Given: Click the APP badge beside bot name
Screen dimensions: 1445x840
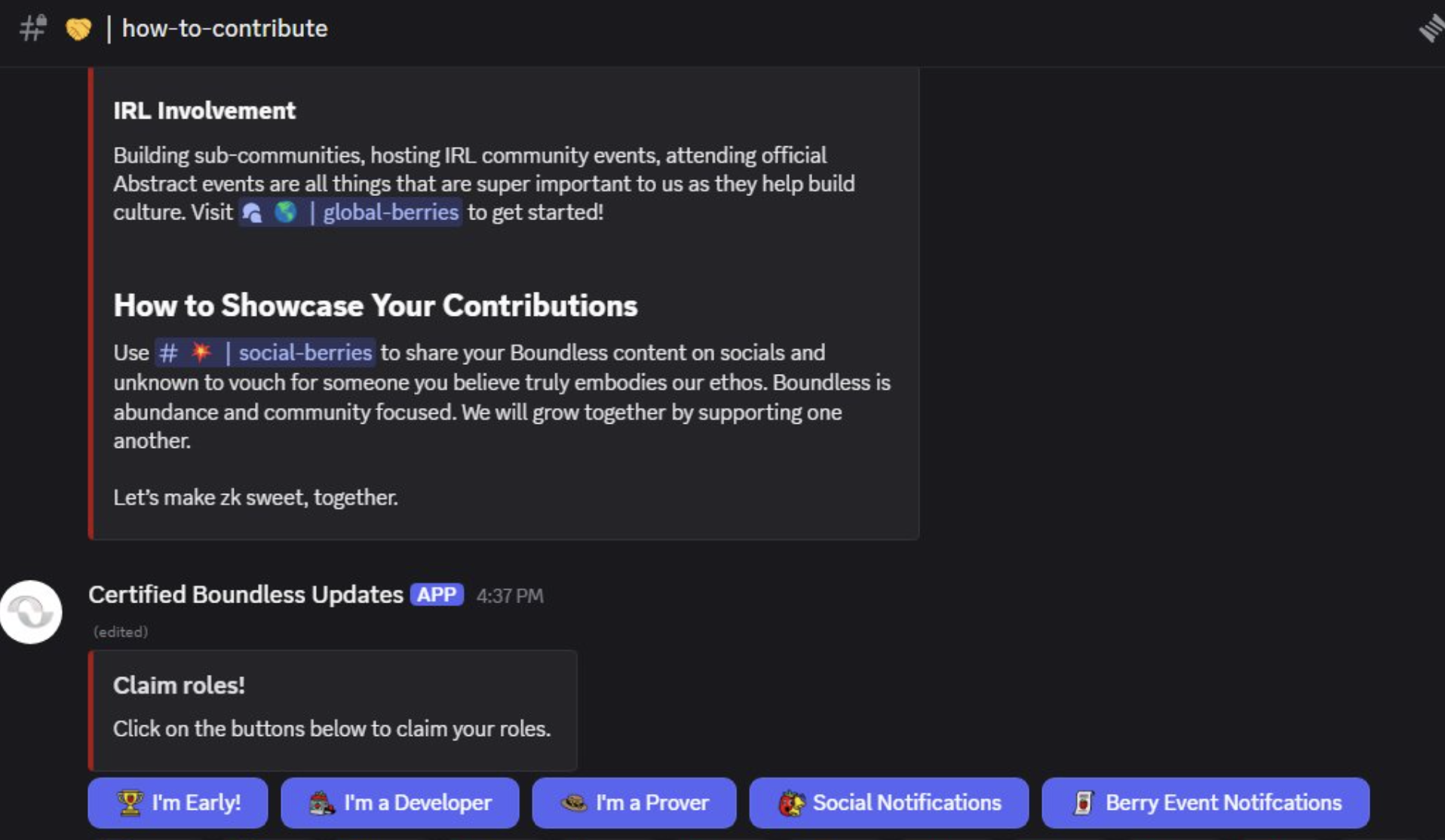Looking at the screenshot, I should coord(437,595).
